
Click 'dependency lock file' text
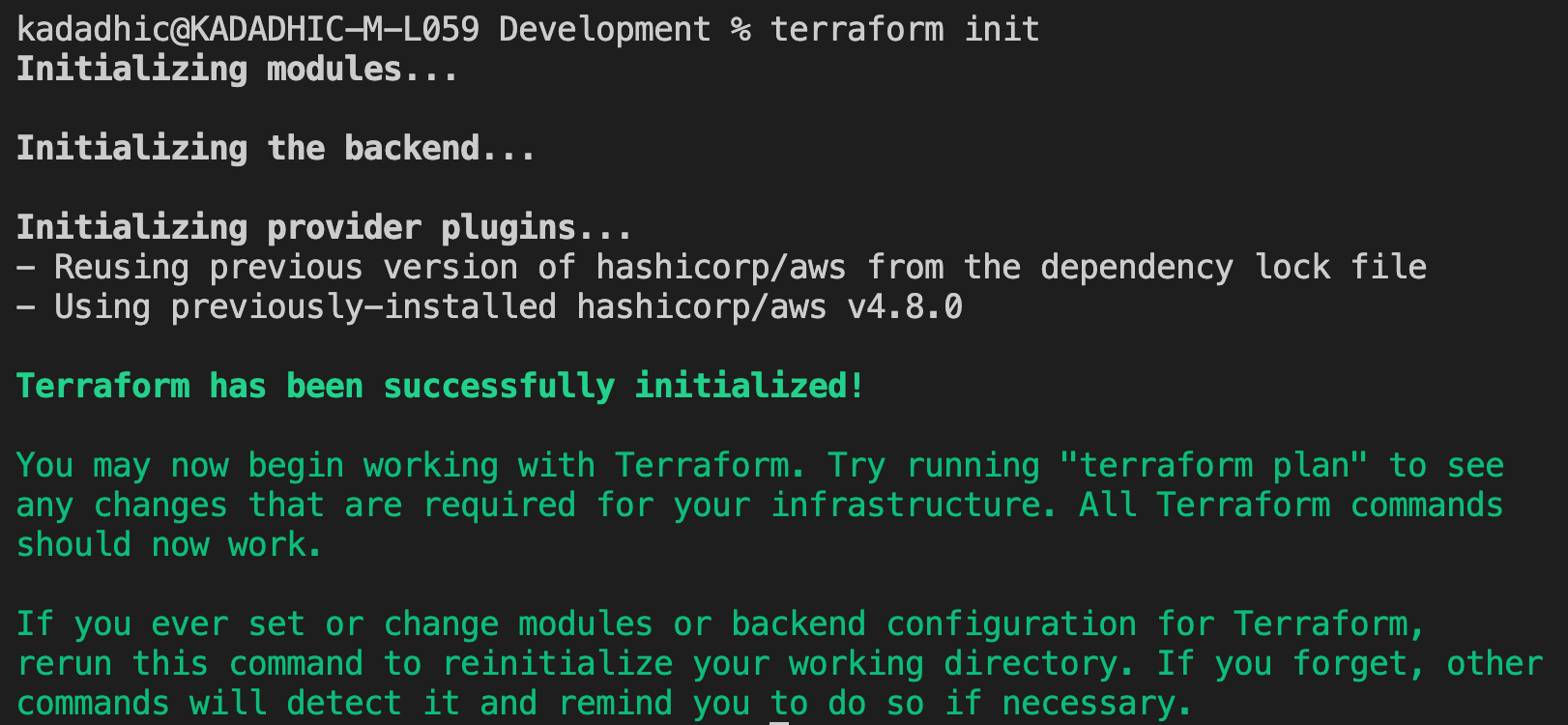(1234, 267)
